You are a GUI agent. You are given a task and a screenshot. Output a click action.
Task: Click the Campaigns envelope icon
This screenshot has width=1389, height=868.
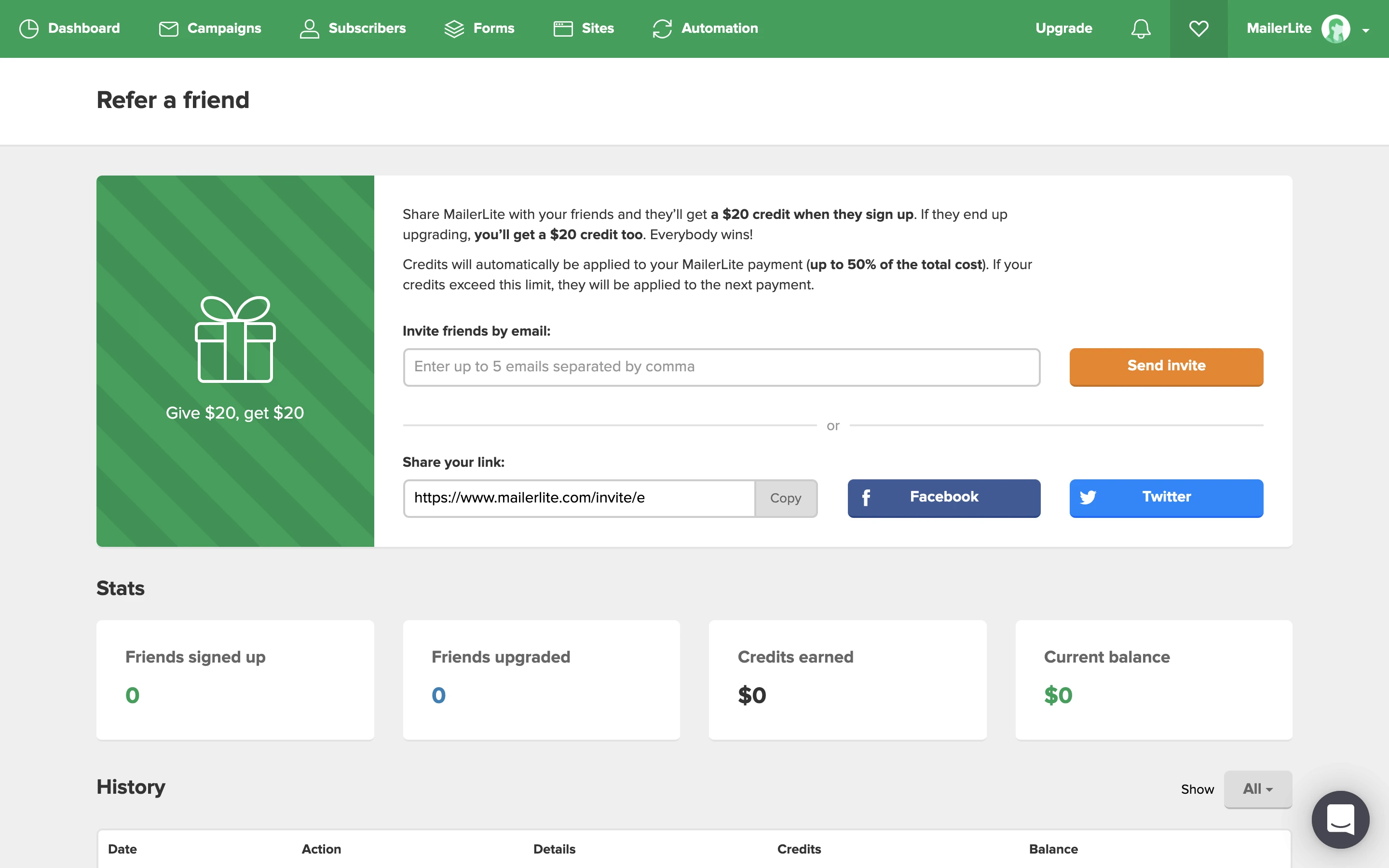168,29
